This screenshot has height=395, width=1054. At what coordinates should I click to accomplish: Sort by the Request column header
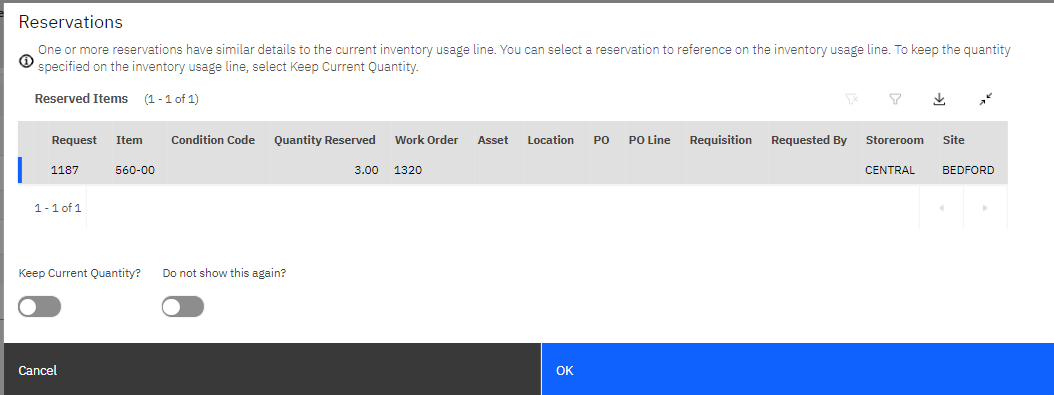(74, 140)
